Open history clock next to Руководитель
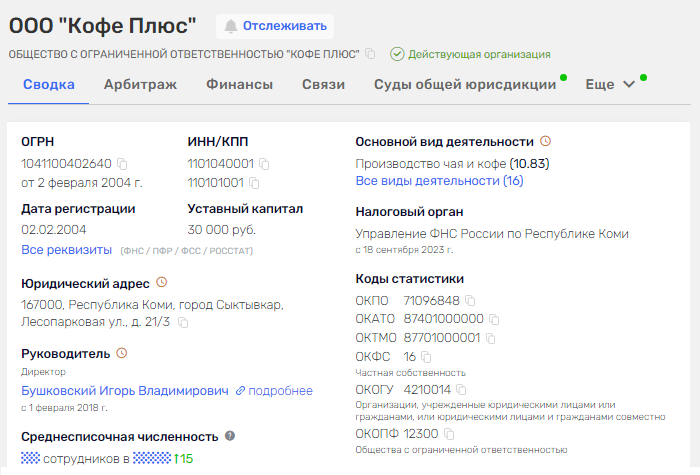The image size is (700, 475). (x=121, y=353)
